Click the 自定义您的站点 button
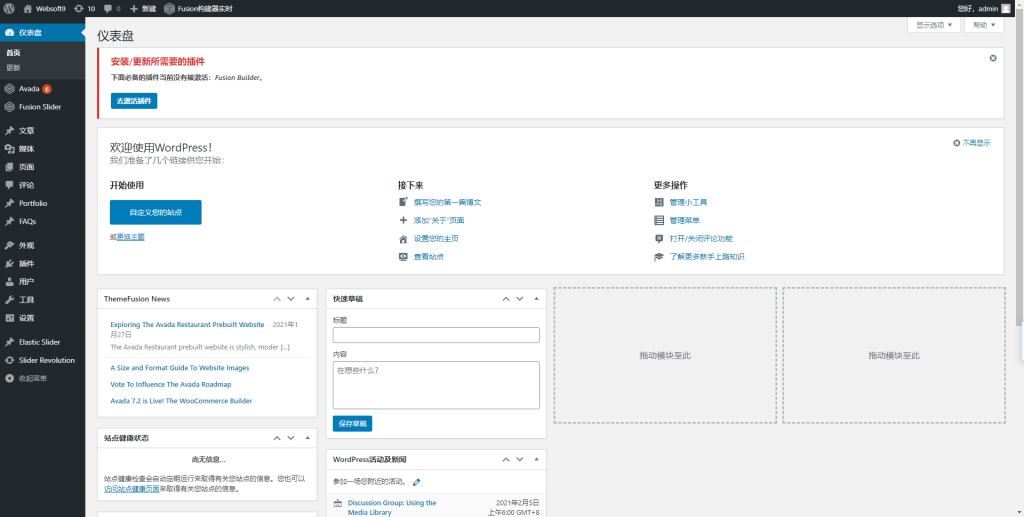The width and height of the screenshot is (1024, 517). click(156, 212)
